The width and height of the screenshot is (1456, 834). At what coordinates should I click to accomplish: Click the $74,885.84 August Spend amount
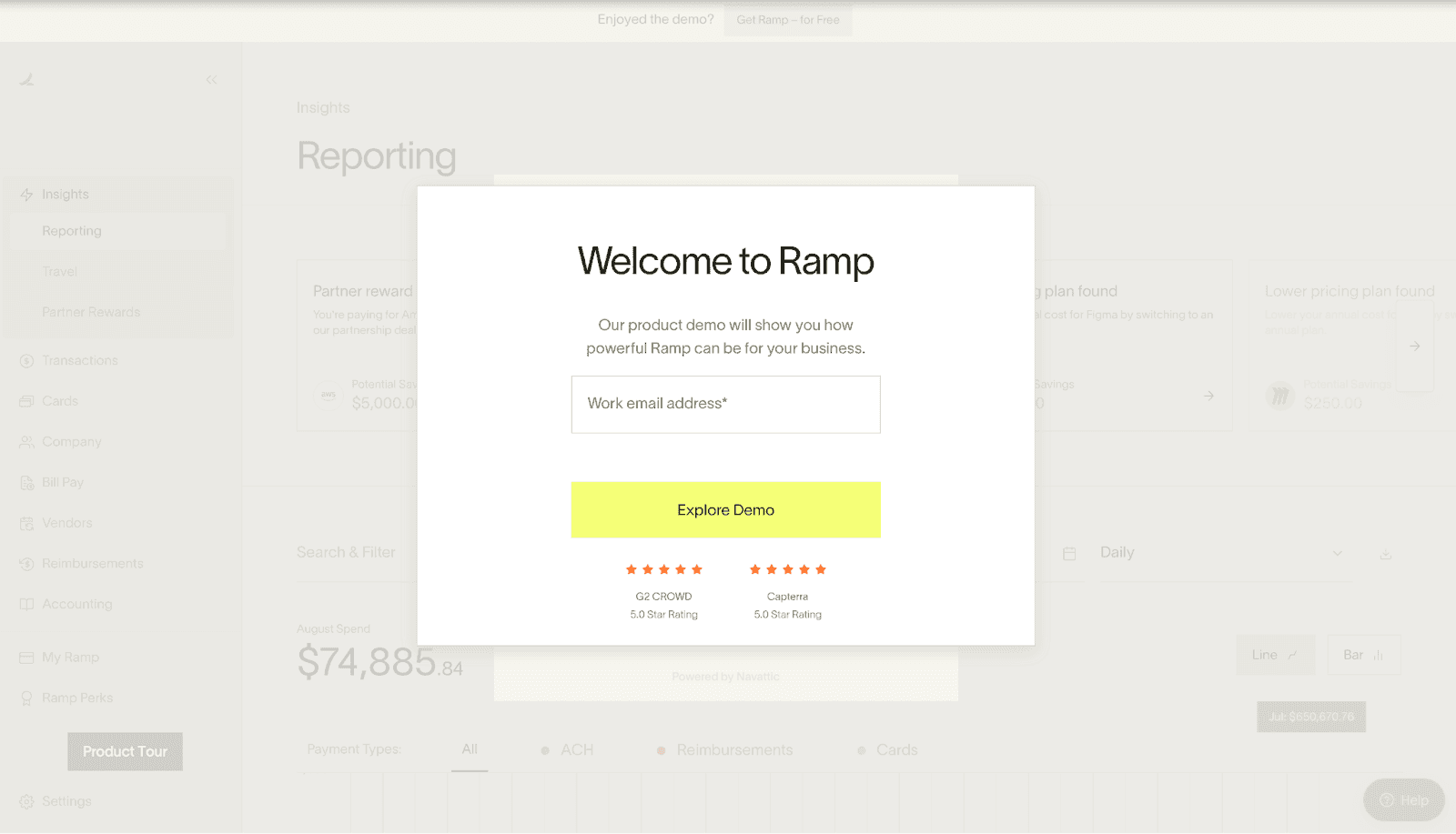379,662
